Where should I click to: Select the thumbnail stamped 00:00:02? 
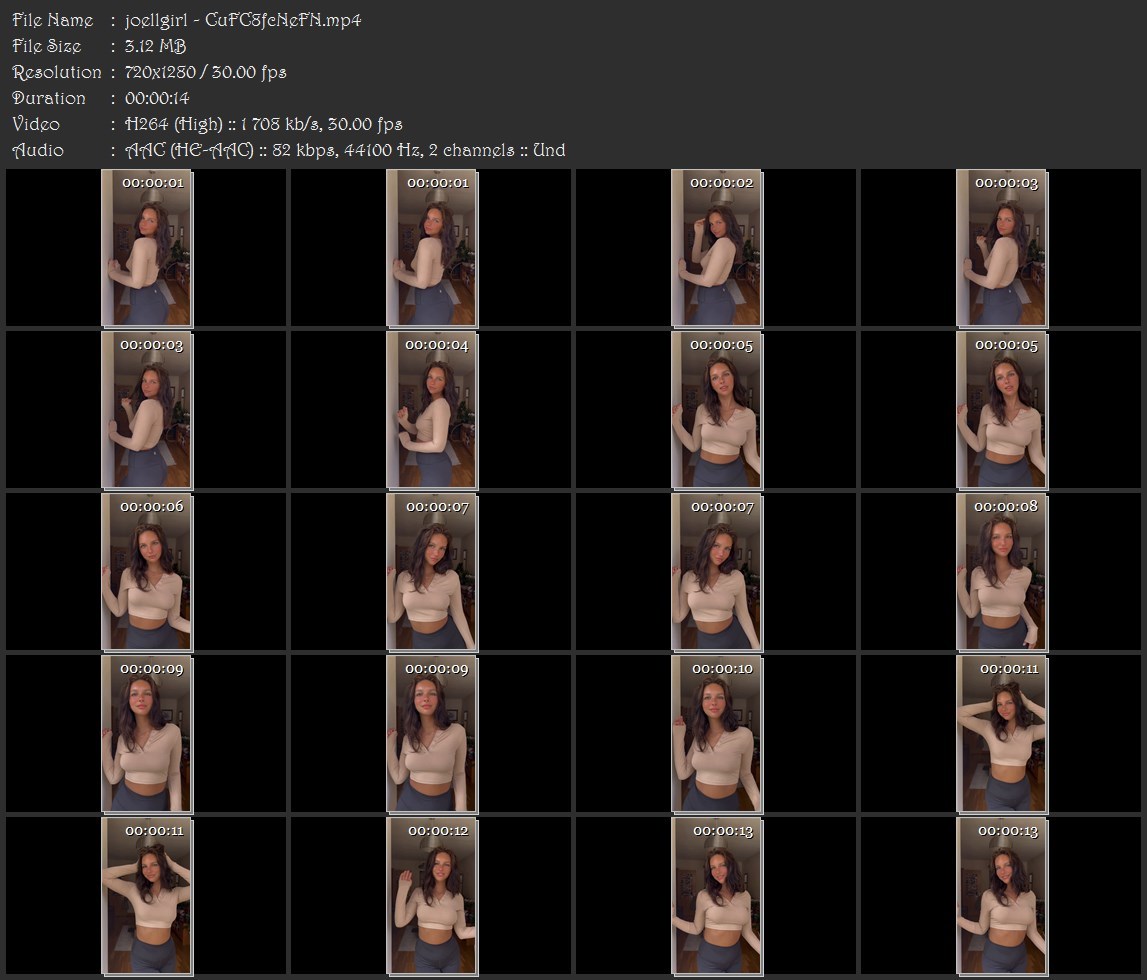716,248
